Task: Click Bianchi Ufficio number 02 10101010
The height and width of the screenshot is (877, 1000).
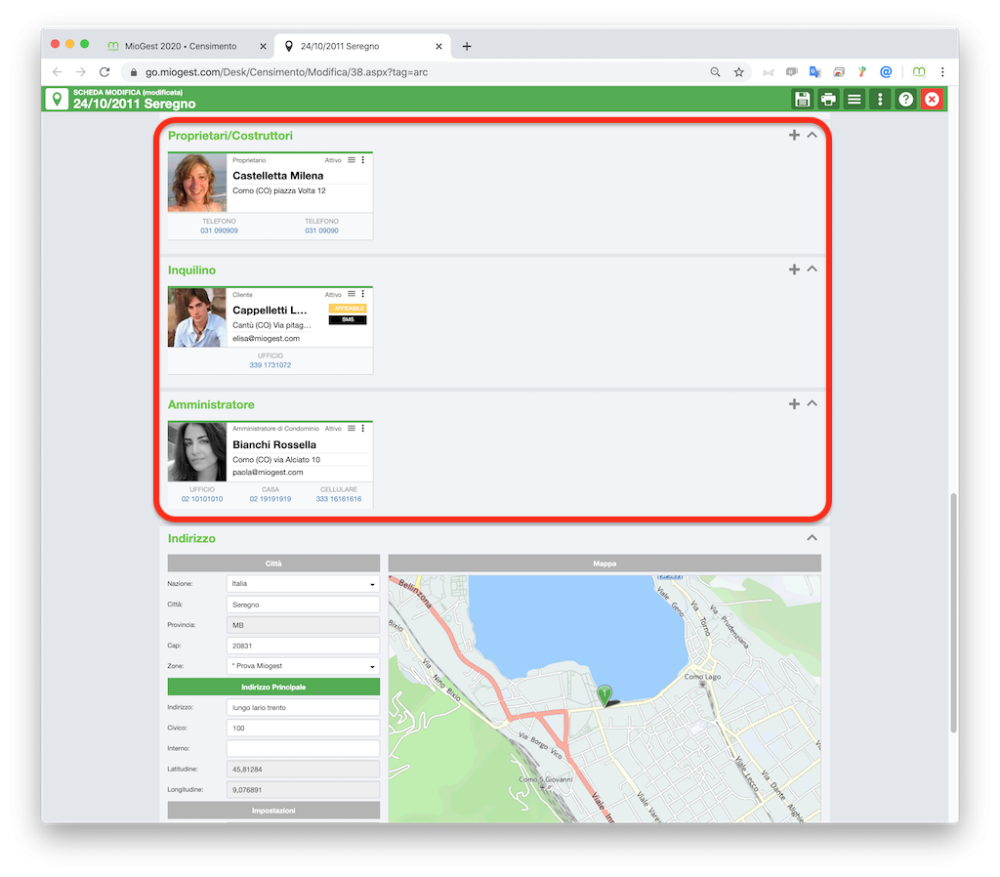Action: 202,499
